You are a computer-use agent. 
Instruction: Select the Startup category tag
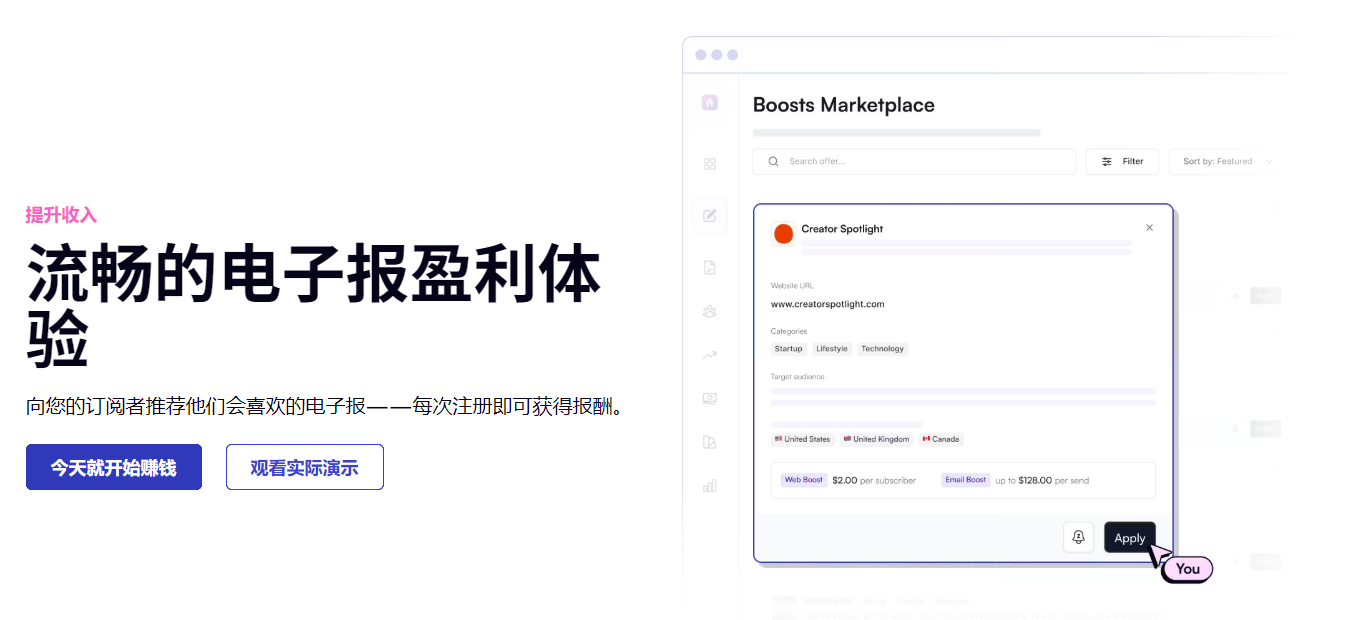coord(788,349)
